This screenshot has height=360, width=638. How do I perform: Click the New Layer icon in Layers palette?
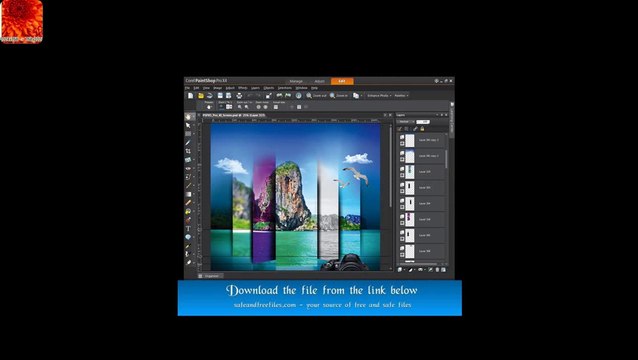pyautogui.click(x=400, y=270)
